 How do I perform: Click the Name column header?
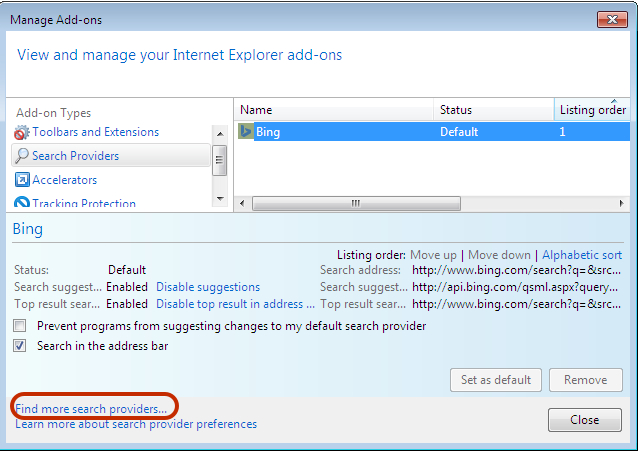click(x=334, y=110)
